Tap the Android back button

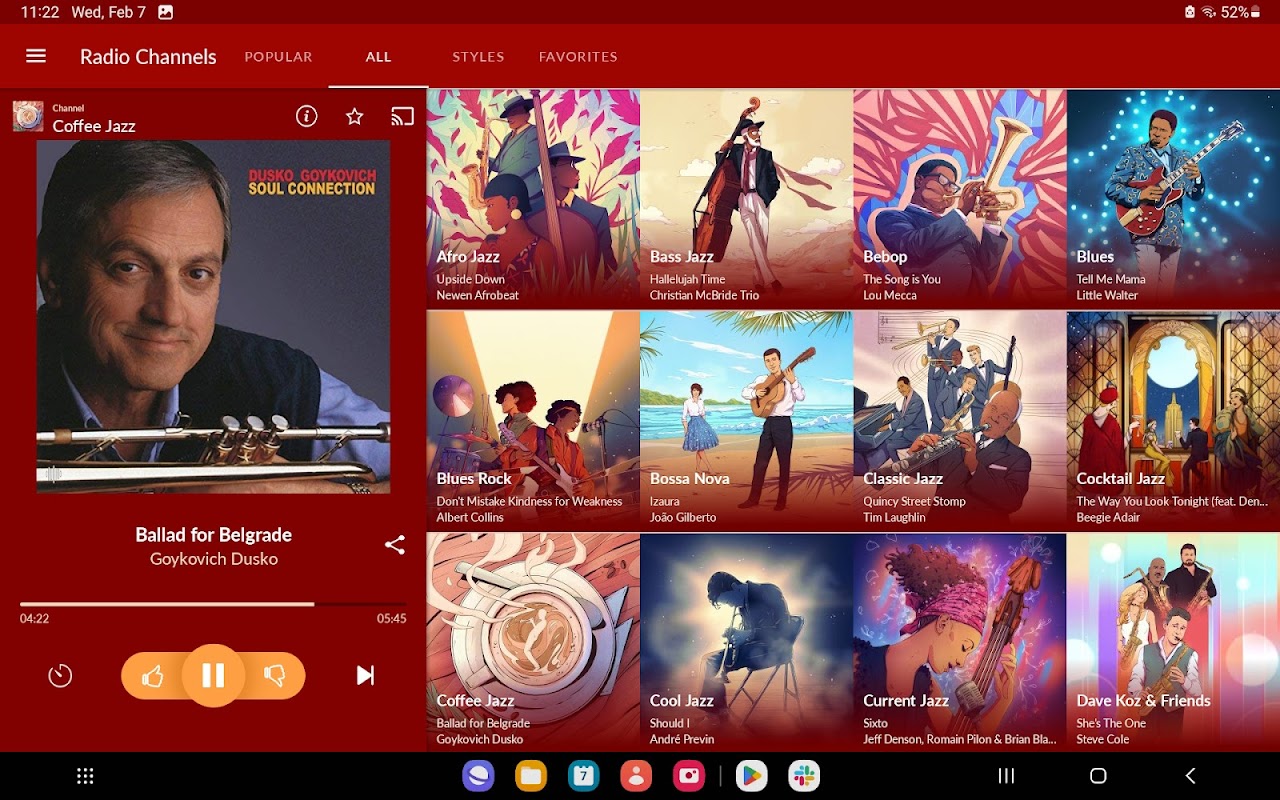[1190, 776]
